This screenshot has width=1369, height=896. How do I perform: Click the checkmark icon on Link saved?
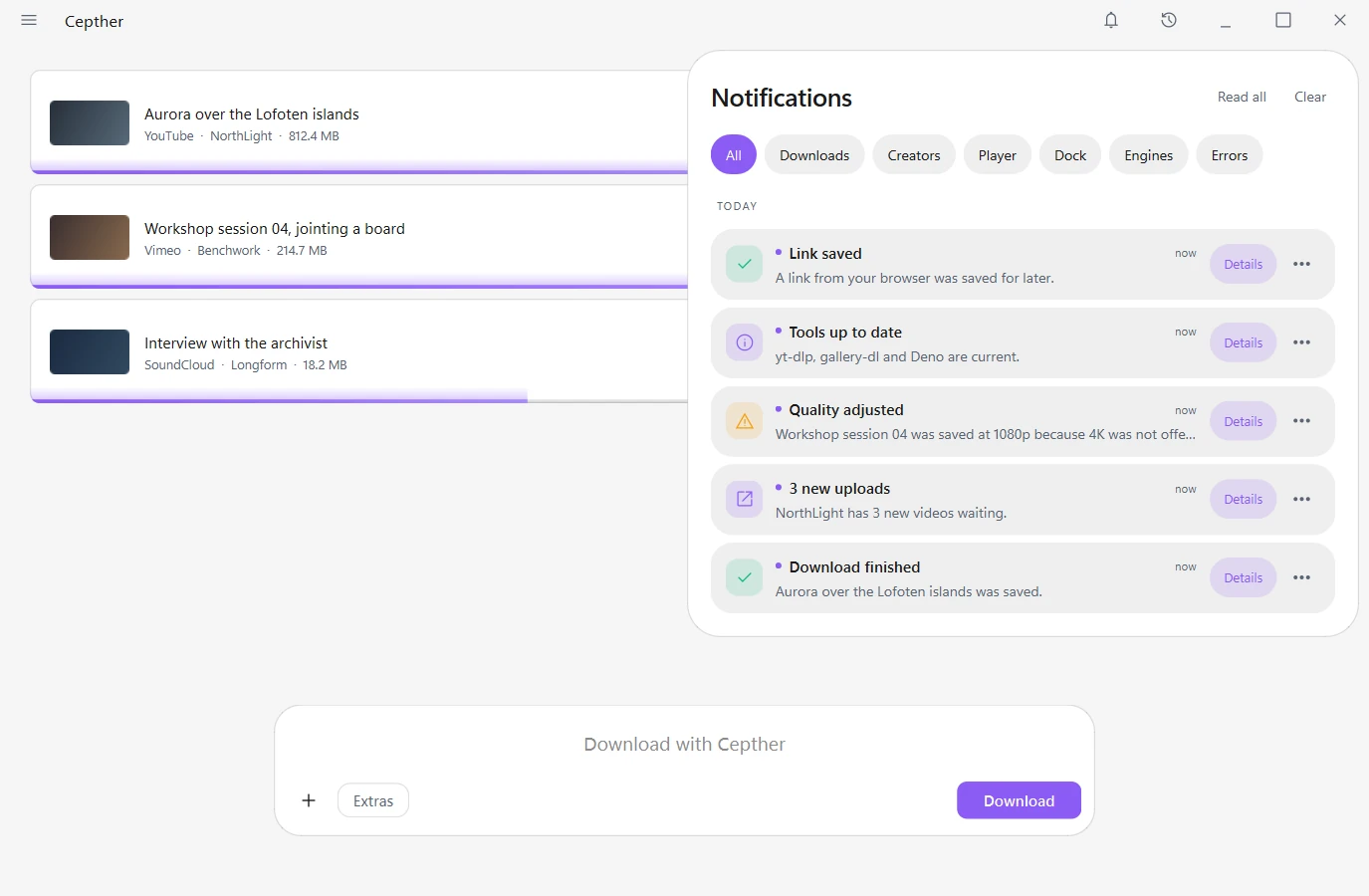[x=744, y=264]
